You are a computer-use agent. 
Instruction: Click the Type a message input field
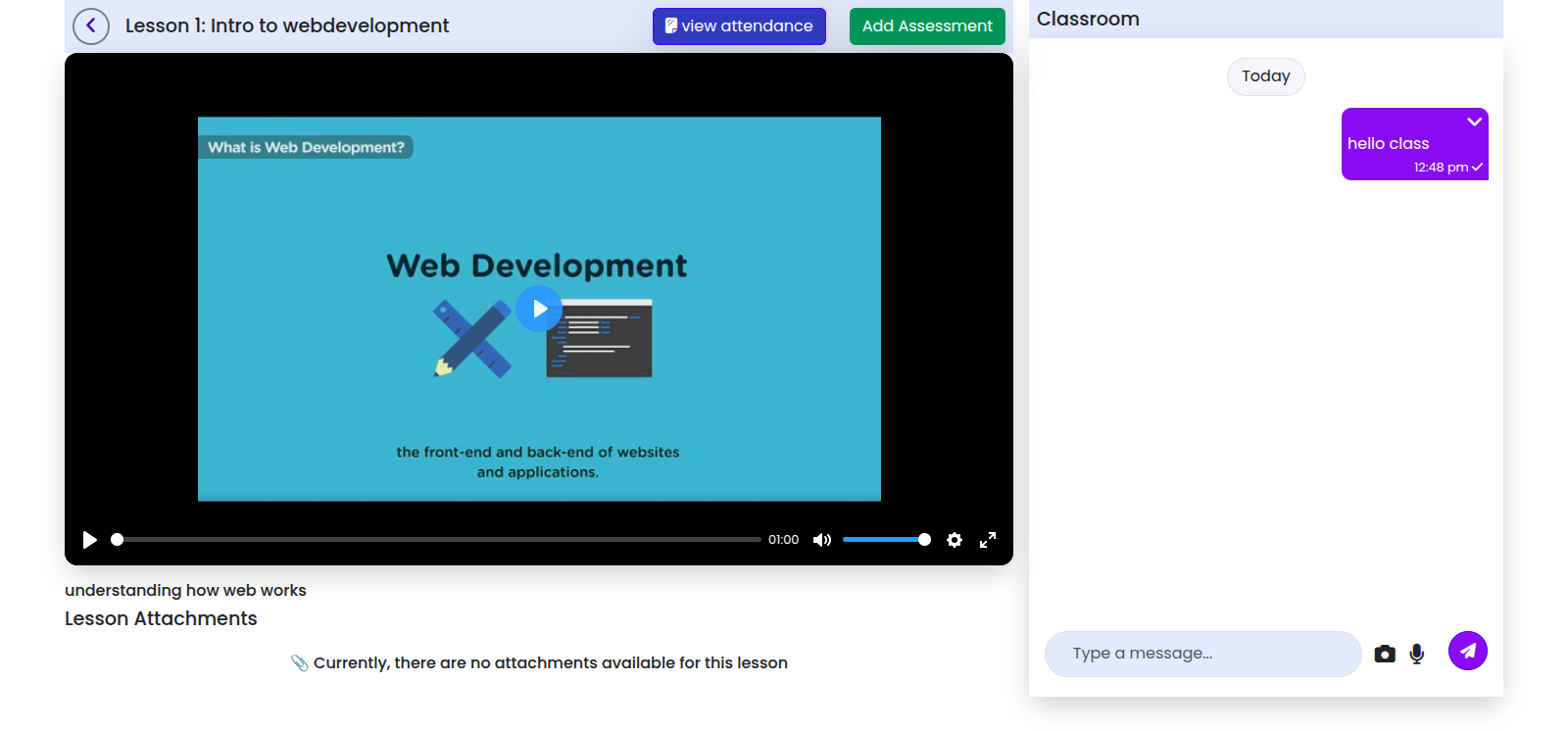point(1202,654)
